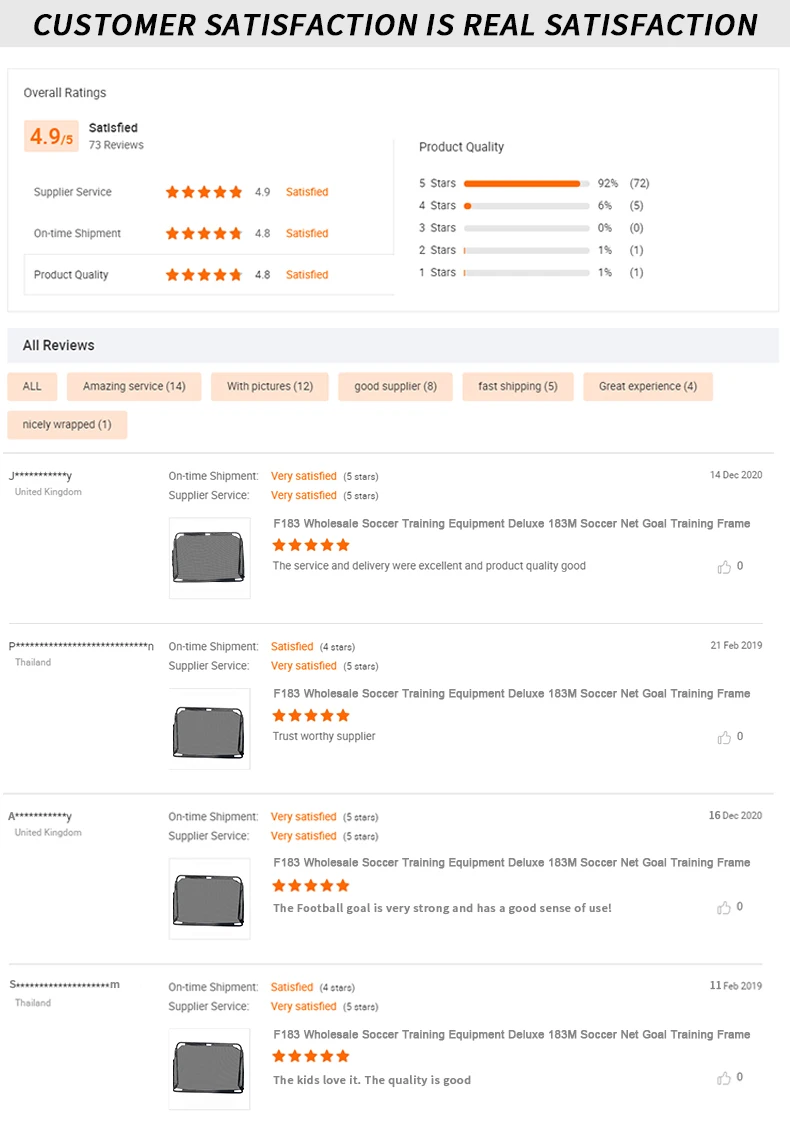Like 'The kids love it' review
This screenshot has height=1138, width=790.
724,1078
